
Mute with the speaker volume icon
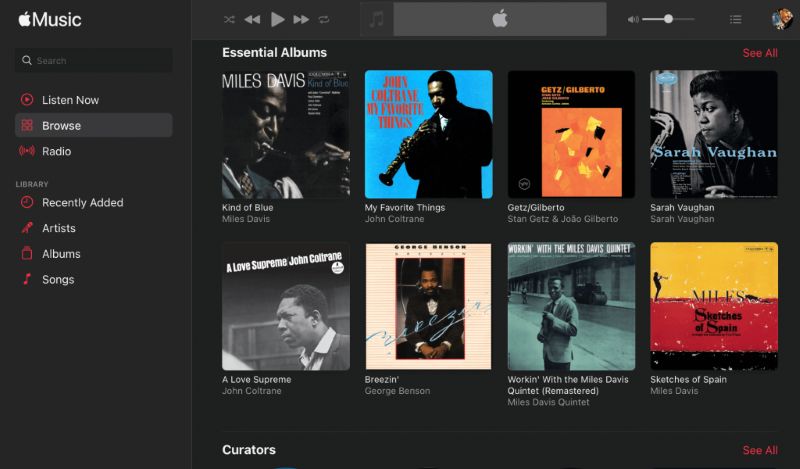point(633,19)
